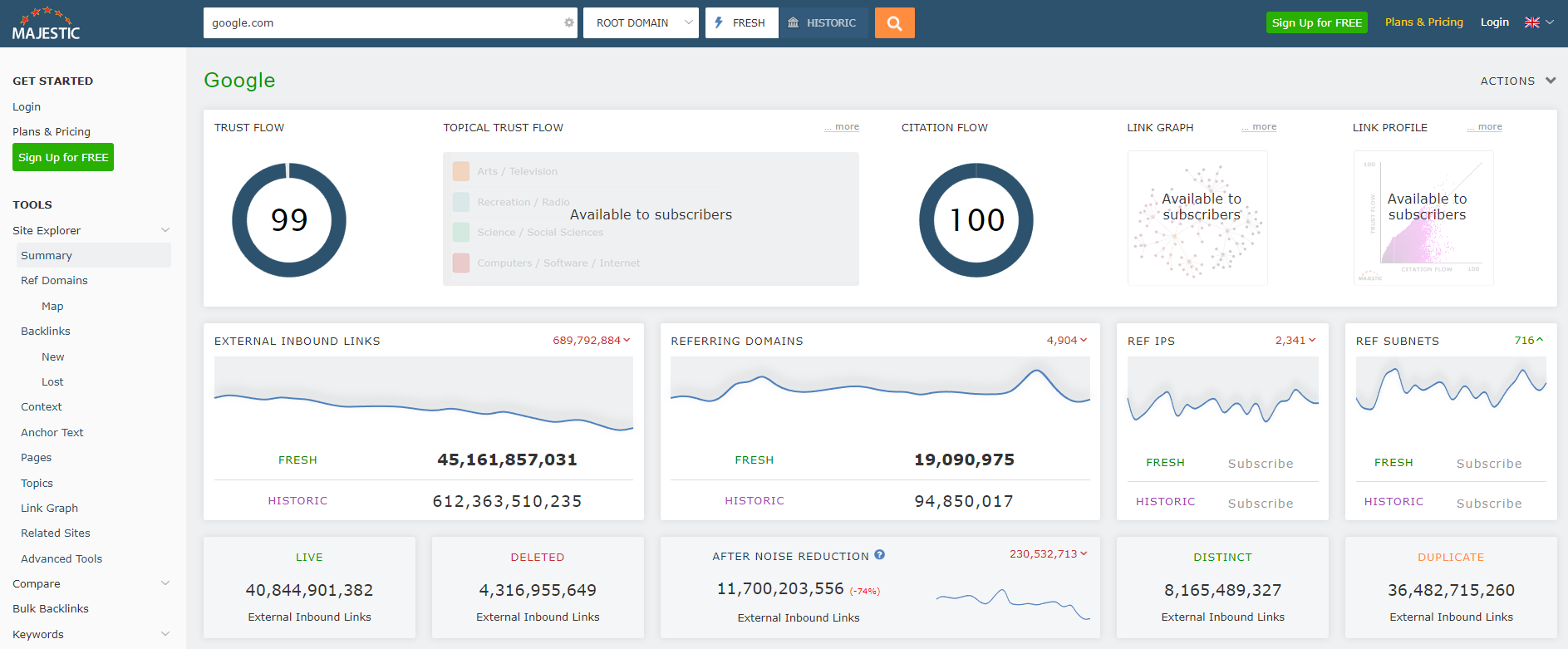Open the noise reduction help icon
This screenshot has width=1568, height=649.
(880, 555)
